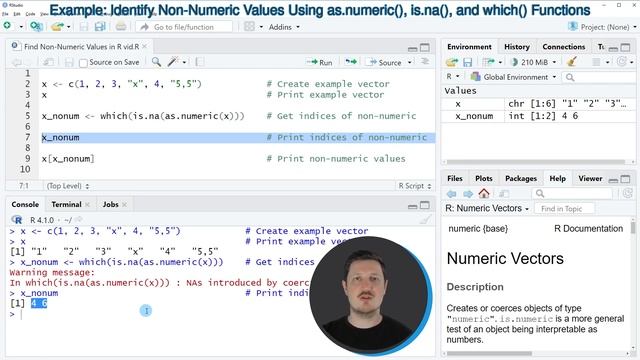The width and height of the screenshot is (640, 360).
Task: Click the Clear Objects broom icon
Action: click(x=572, y=62)
